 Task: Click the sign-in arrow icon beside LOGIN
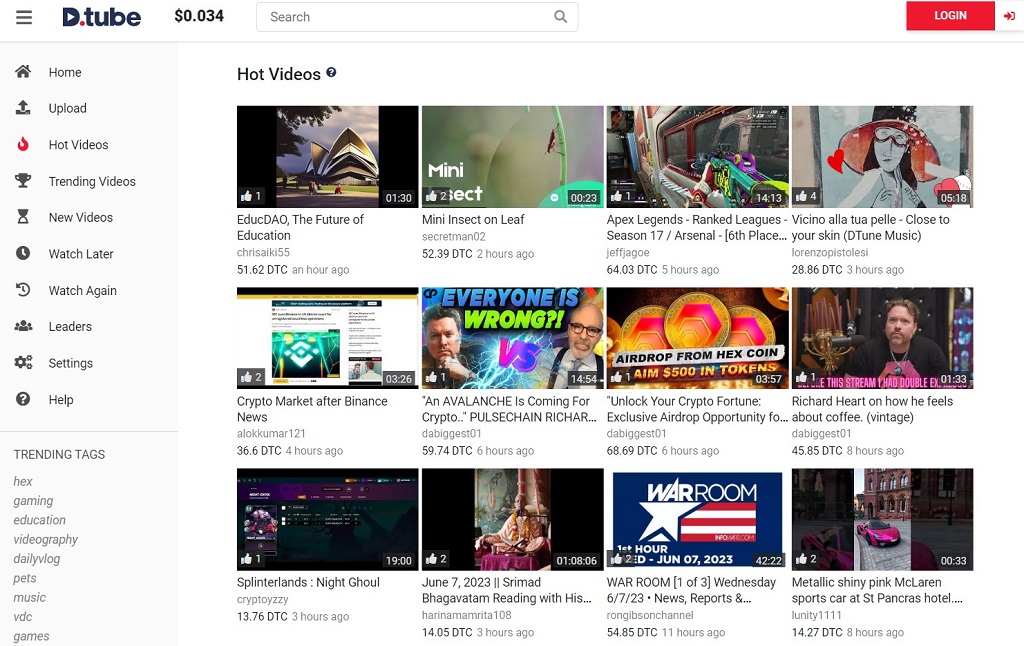1009,16
